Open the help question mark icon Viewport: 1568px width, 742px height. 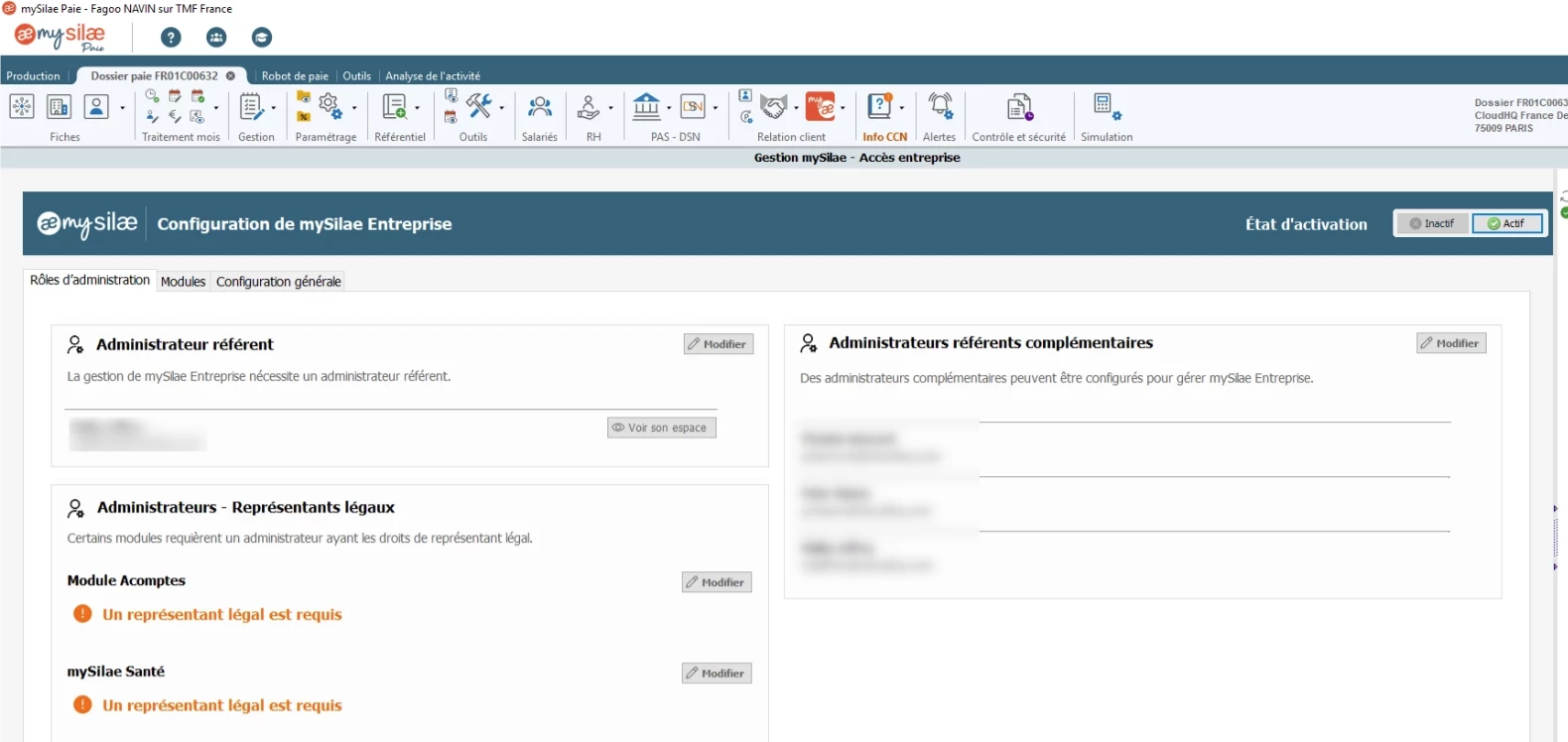coord(171,38)
